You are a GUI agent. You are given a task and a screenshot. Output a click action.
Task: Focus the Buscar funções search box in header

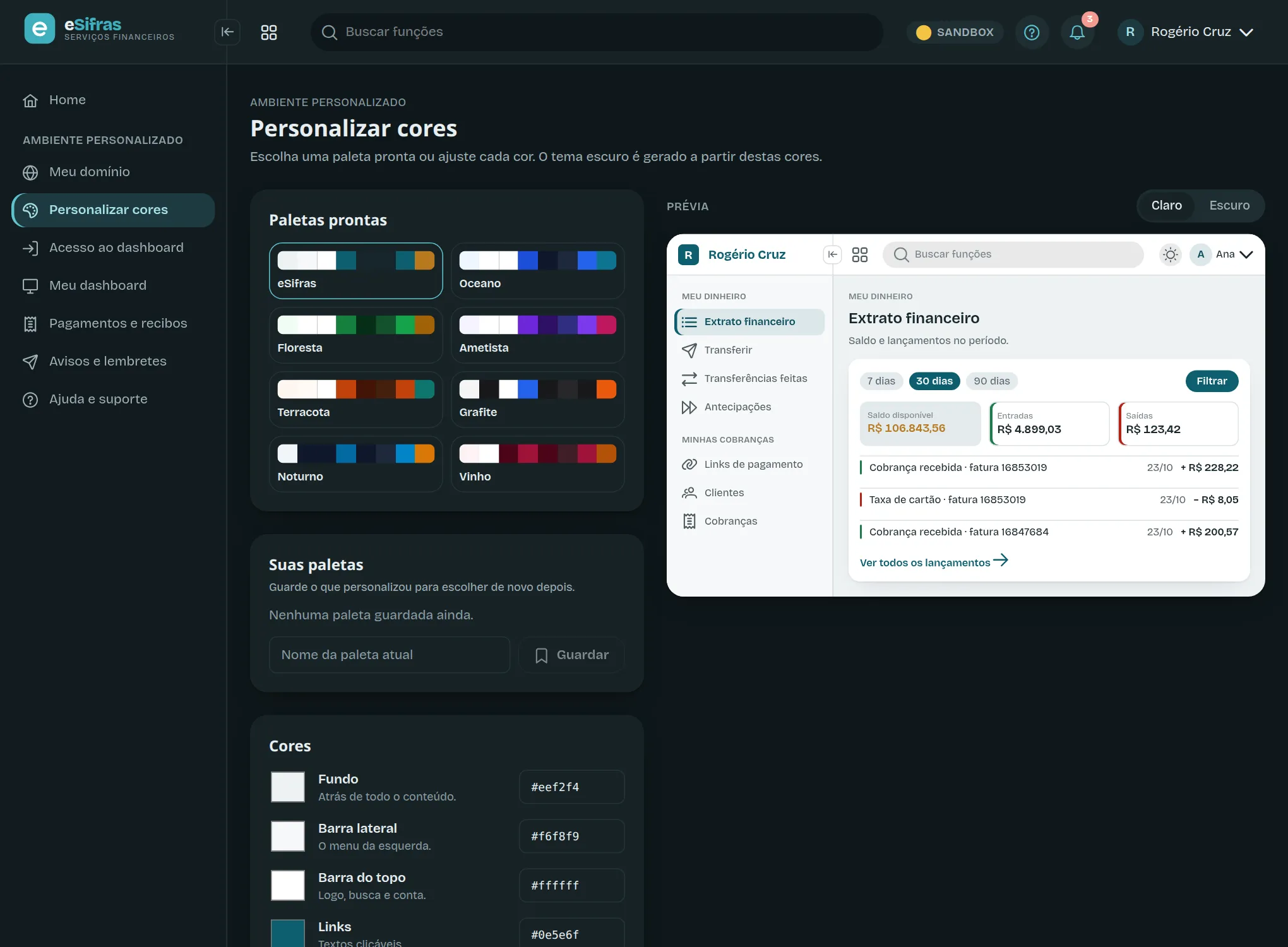pos(597,32)
